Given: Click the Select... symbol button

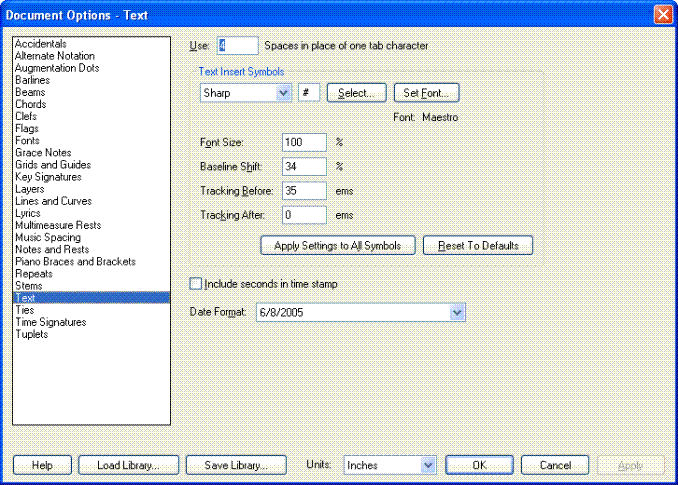Looking at the screenshot, I should pyautogui.click(x=356, y=93).
